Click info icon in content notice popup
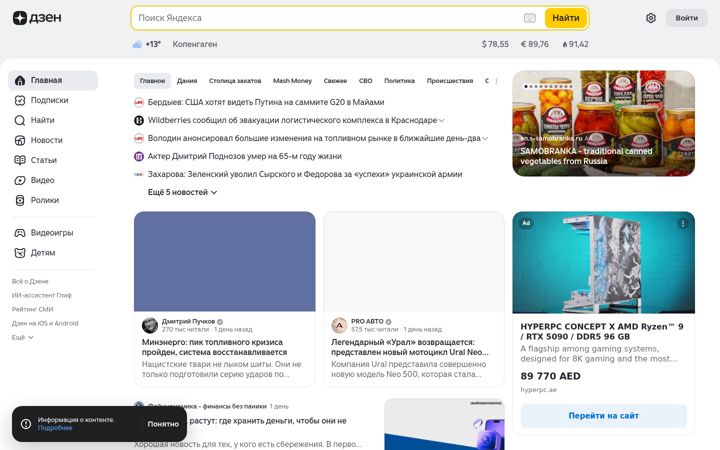This screenshot has height=450, width=720. pyautogui.click(x=26, y=424)
